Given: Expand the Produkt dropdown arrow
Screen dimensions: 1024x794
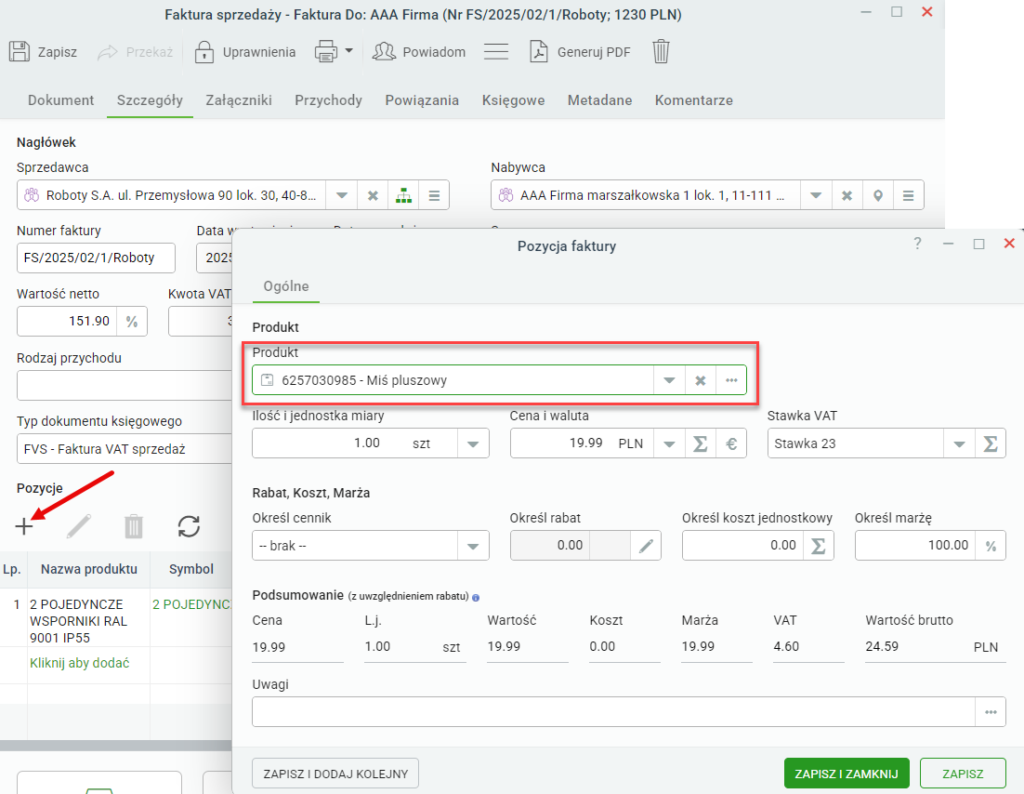Looking at the screenshot, I should click(x=669, y=380).
